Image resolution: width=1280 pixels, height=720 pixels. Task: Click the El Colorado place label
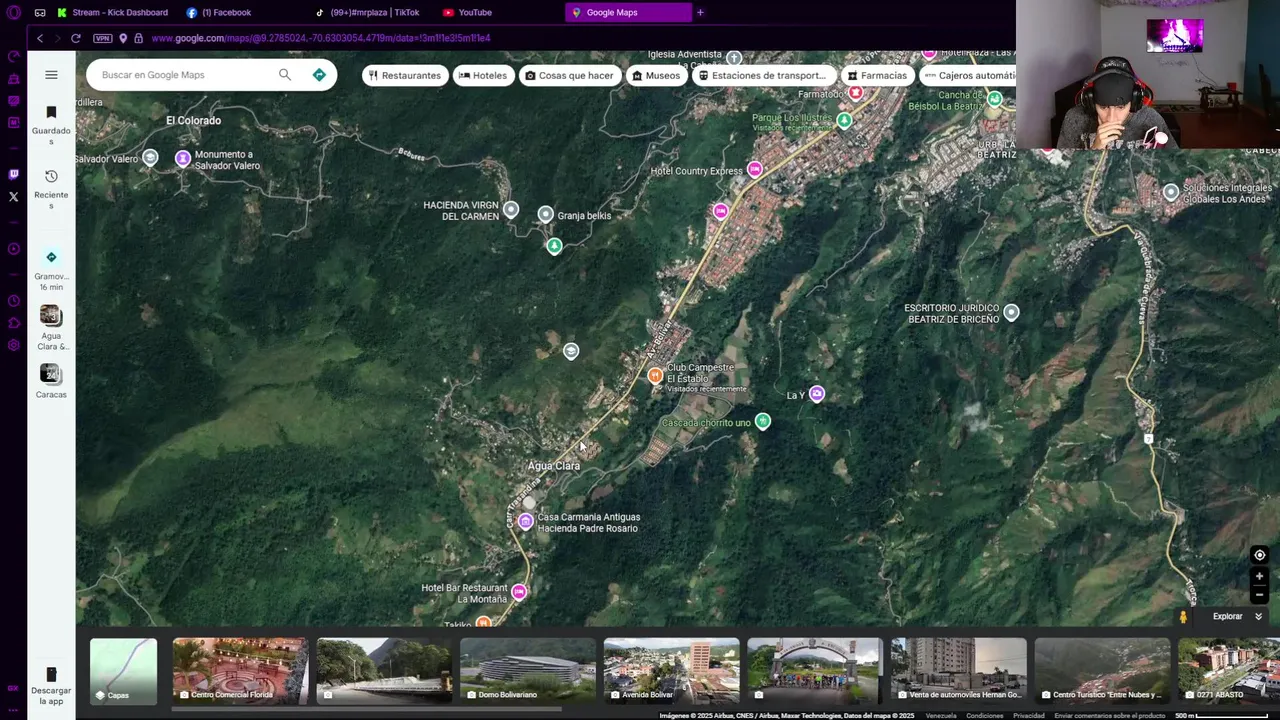pyautogui.click(x=193, y=120)
